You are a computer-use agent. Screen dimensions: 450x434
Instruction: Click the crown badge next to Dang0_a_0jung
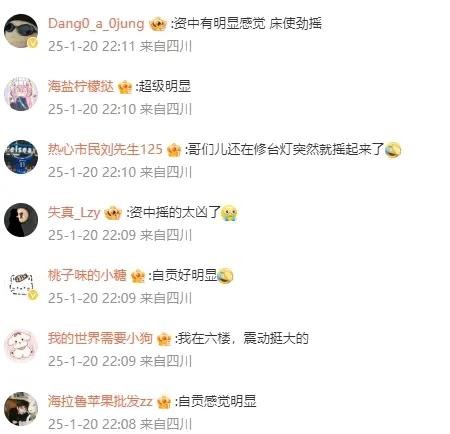pyautogui.click(x=157, y=24)
